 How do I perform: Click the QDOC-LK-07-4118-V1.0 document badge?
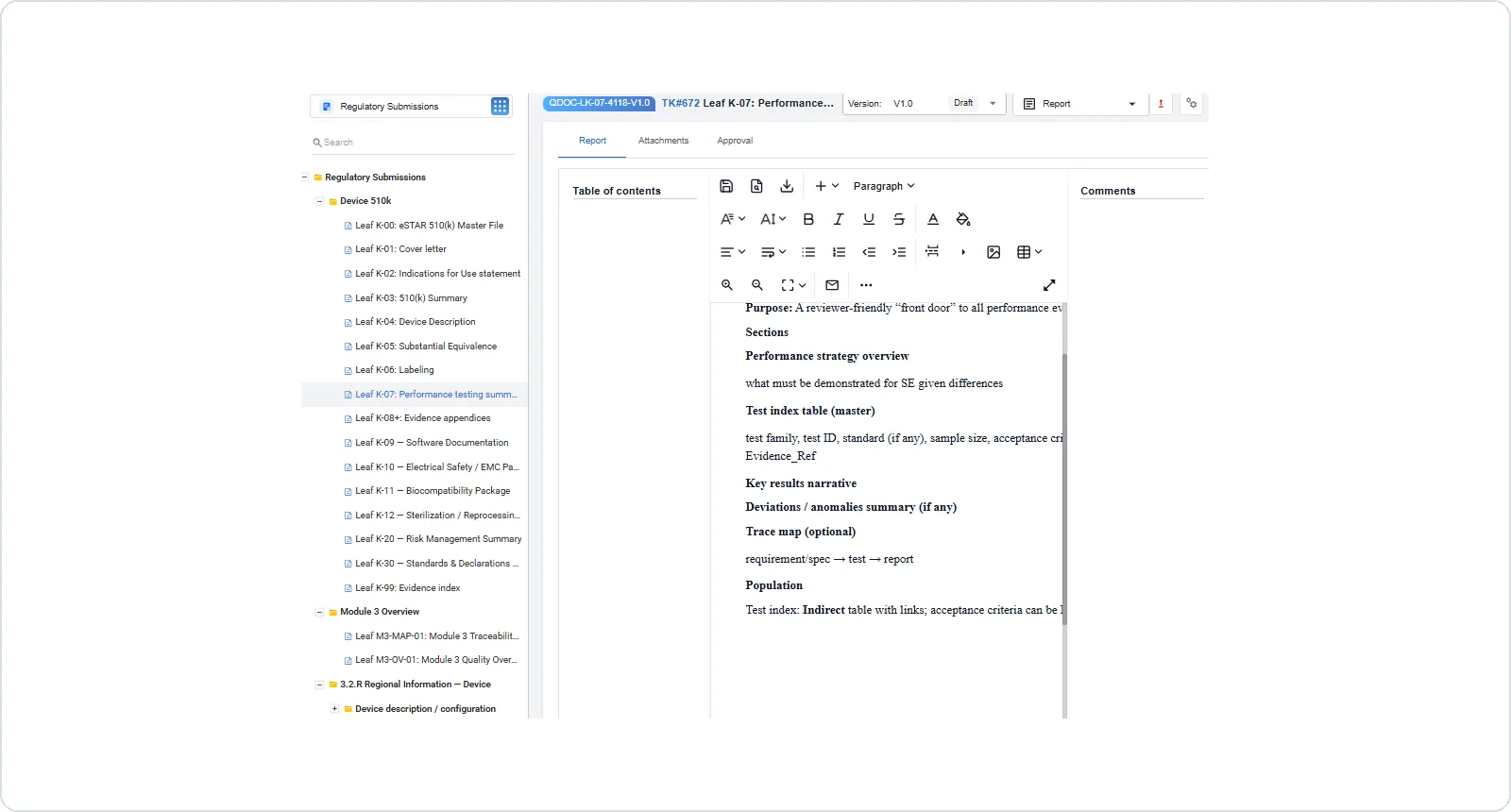(x=599, y=103)
